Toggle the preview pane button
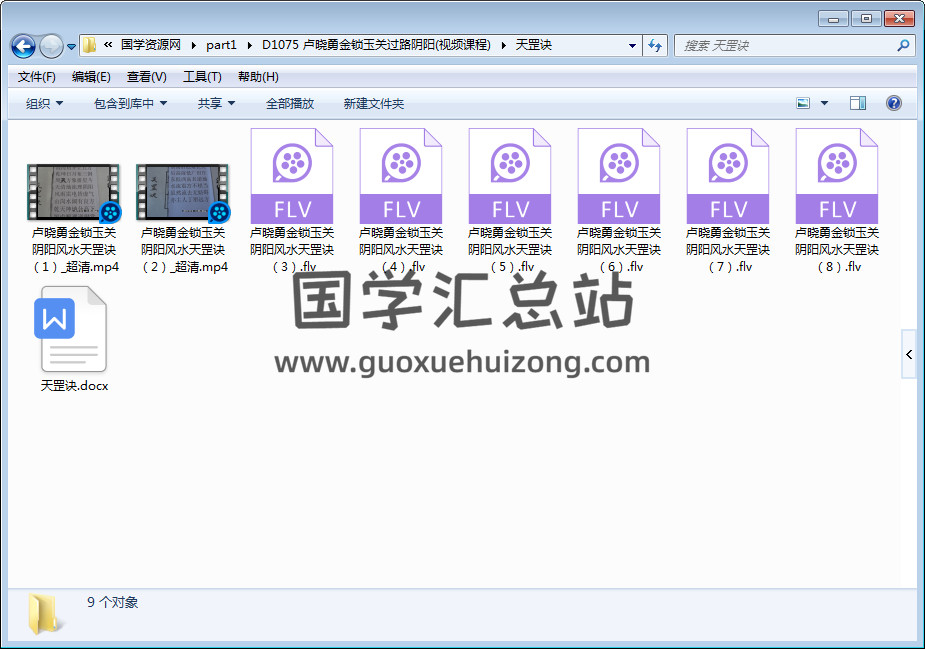This screenshot has width=925, height=649. [858, 103]
